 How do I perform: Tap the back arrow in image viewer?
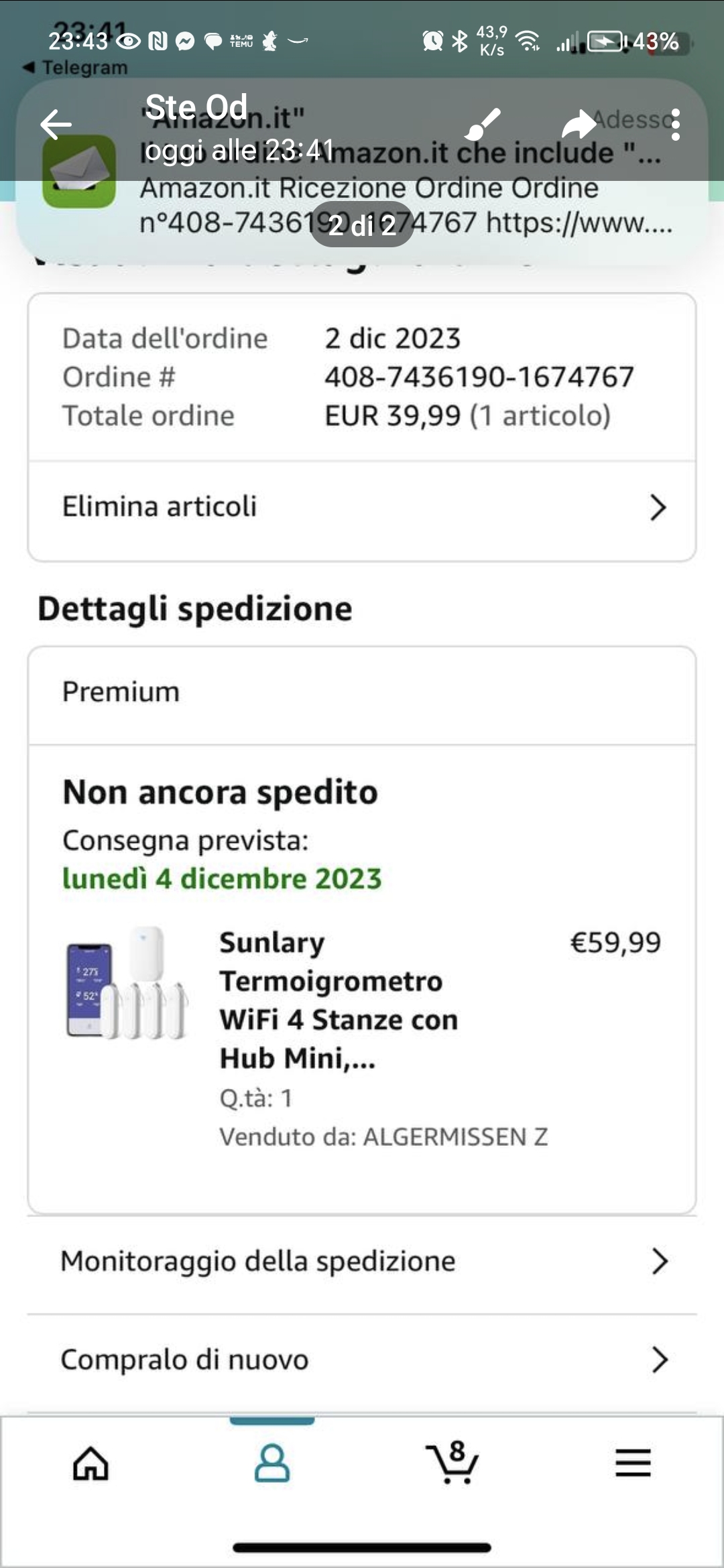coord(56,125)
